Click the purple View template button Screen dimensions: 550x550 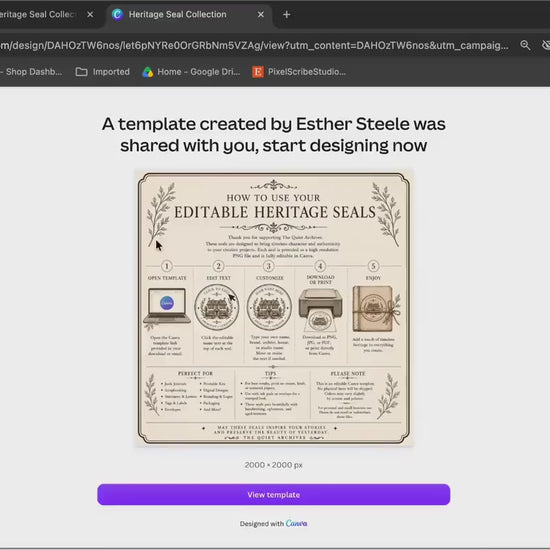pyautogui.click(x=274, y=495)
